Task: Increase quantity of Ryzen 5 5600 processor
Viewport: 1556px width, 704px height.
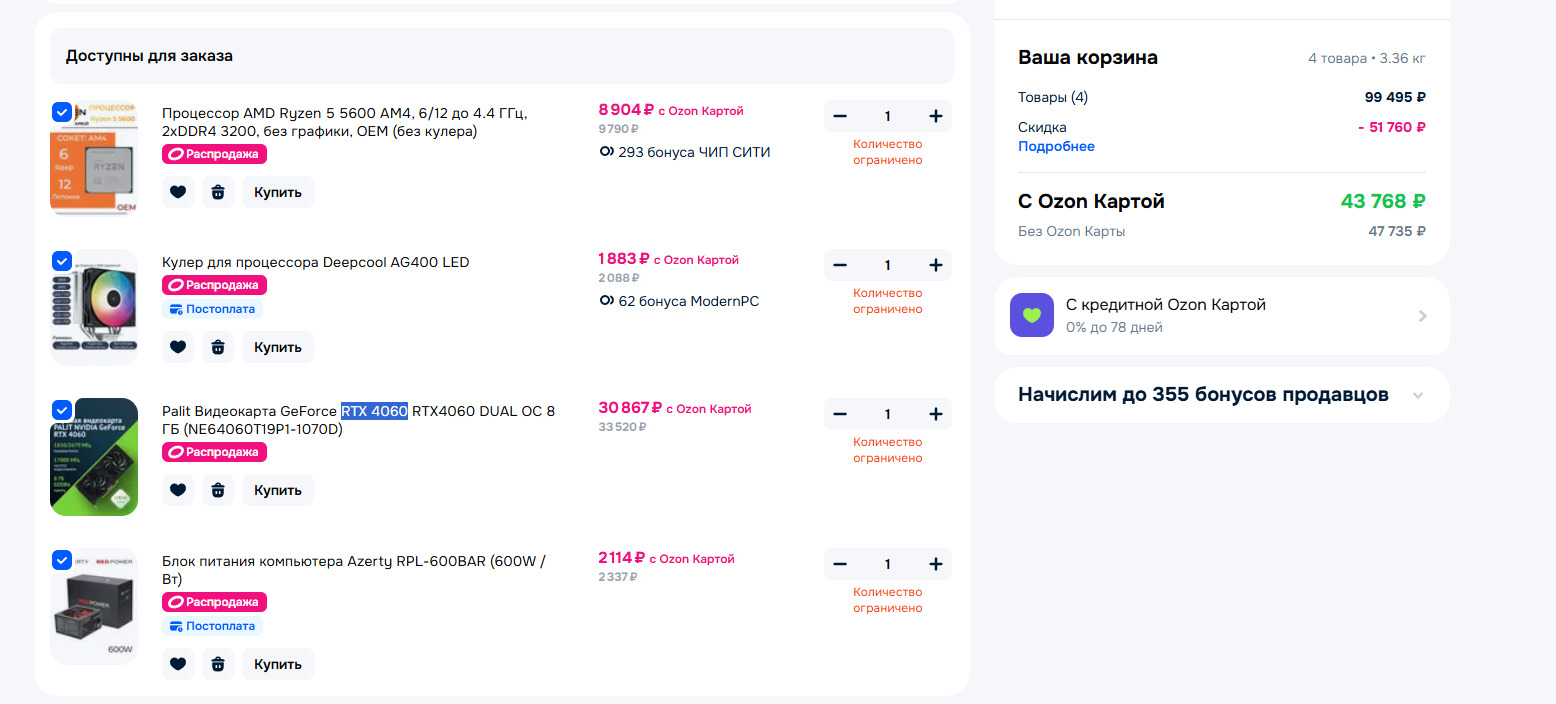Action: point(936,116)
